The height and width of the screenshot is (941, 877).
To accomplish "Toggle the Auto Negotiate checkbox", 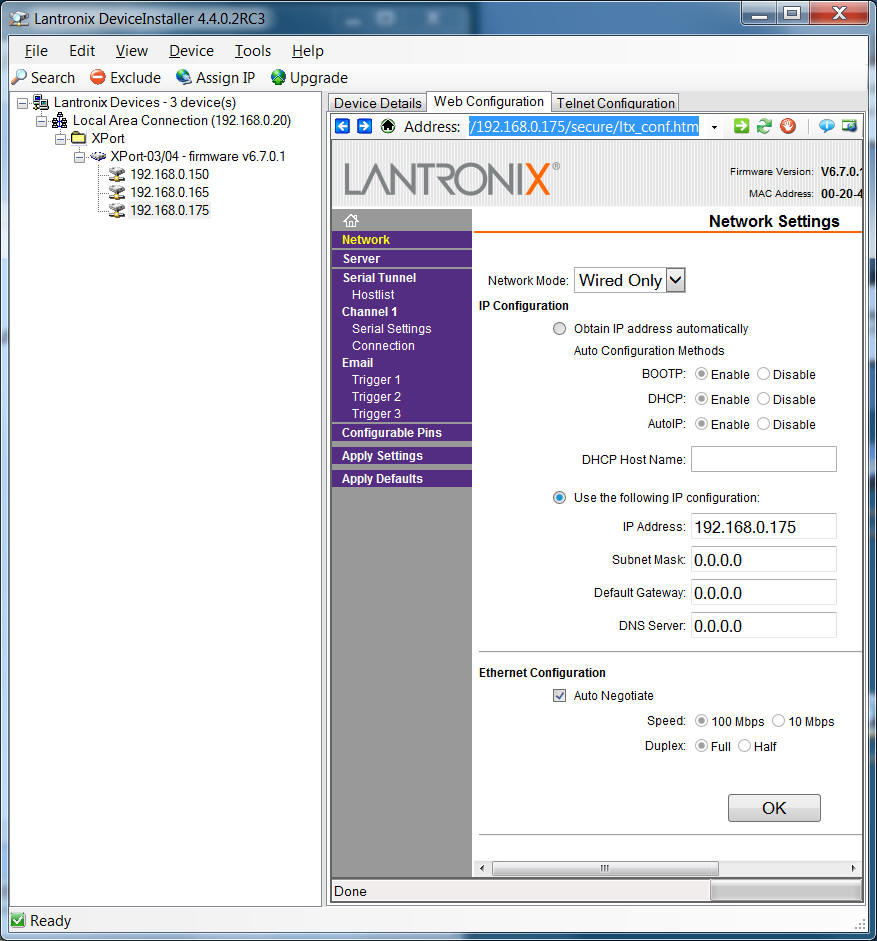I will pyautogui.click(x=559, y=696).
